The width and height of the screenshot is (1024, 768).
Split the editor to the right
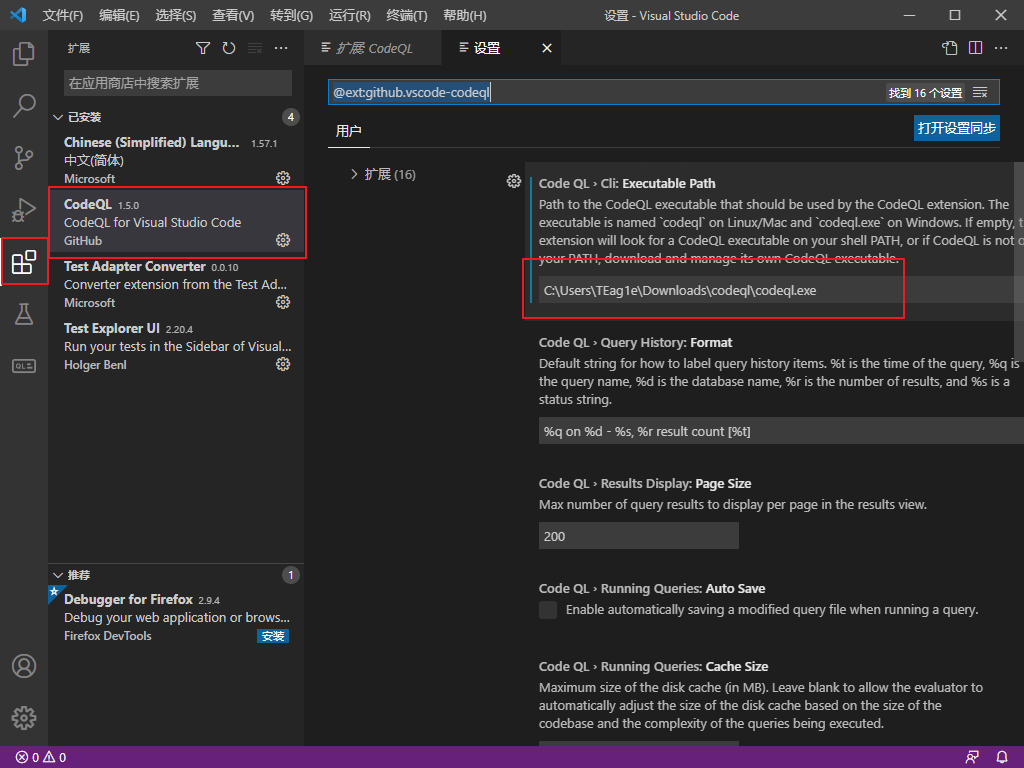pos(975,48)
